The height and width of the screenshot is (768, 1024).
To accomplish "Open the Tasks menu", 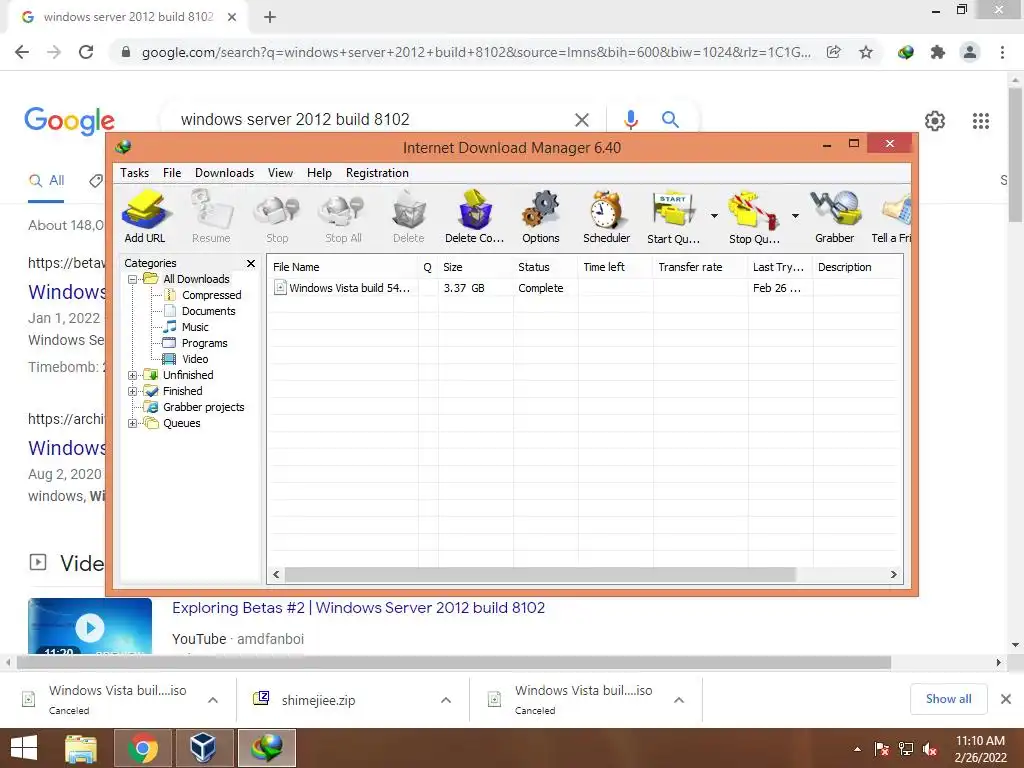I will [135, 173].
